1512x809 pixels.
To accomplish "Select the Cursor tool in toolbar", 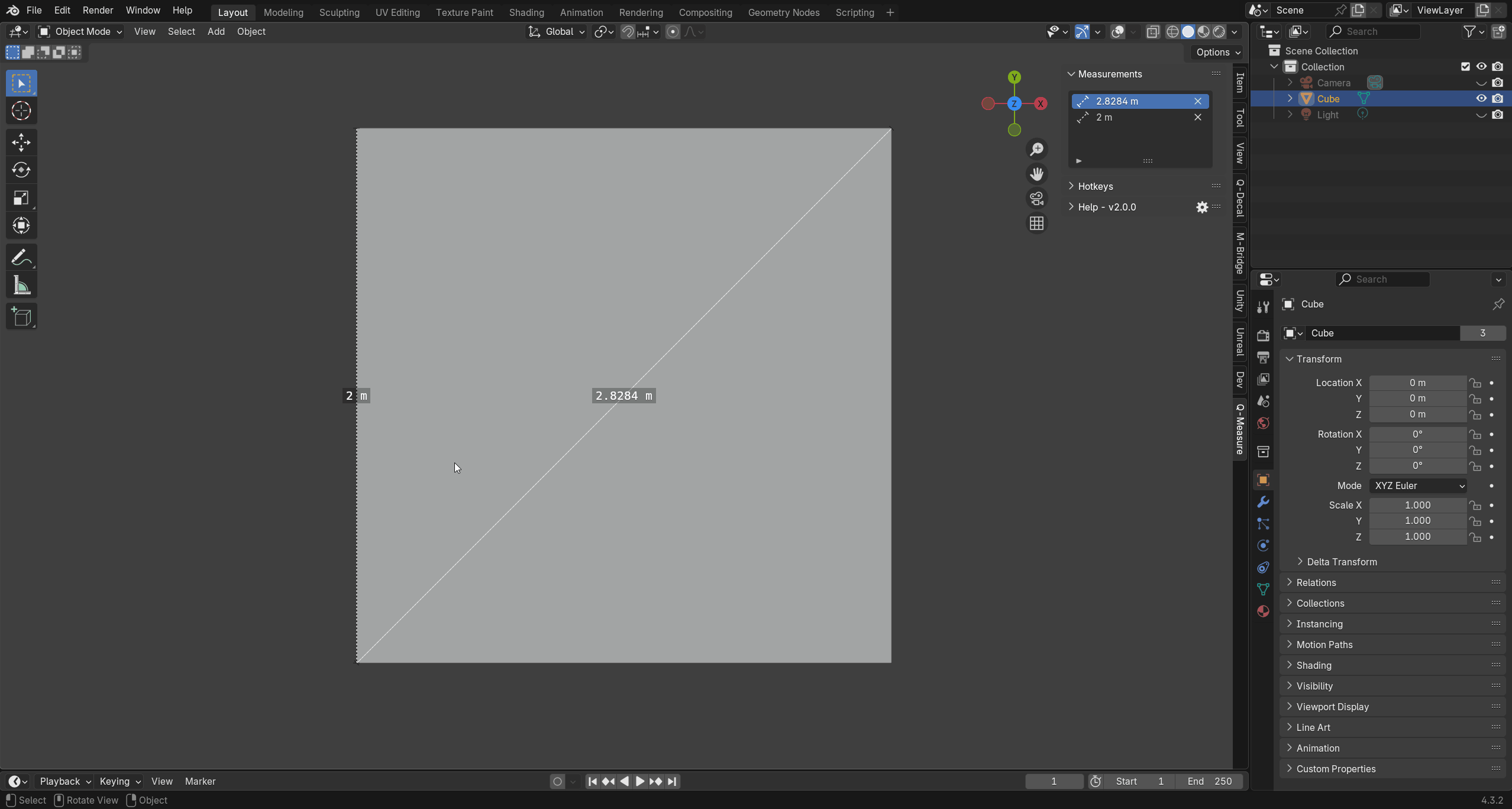I will pyautogui.click(x=21, y=111).
